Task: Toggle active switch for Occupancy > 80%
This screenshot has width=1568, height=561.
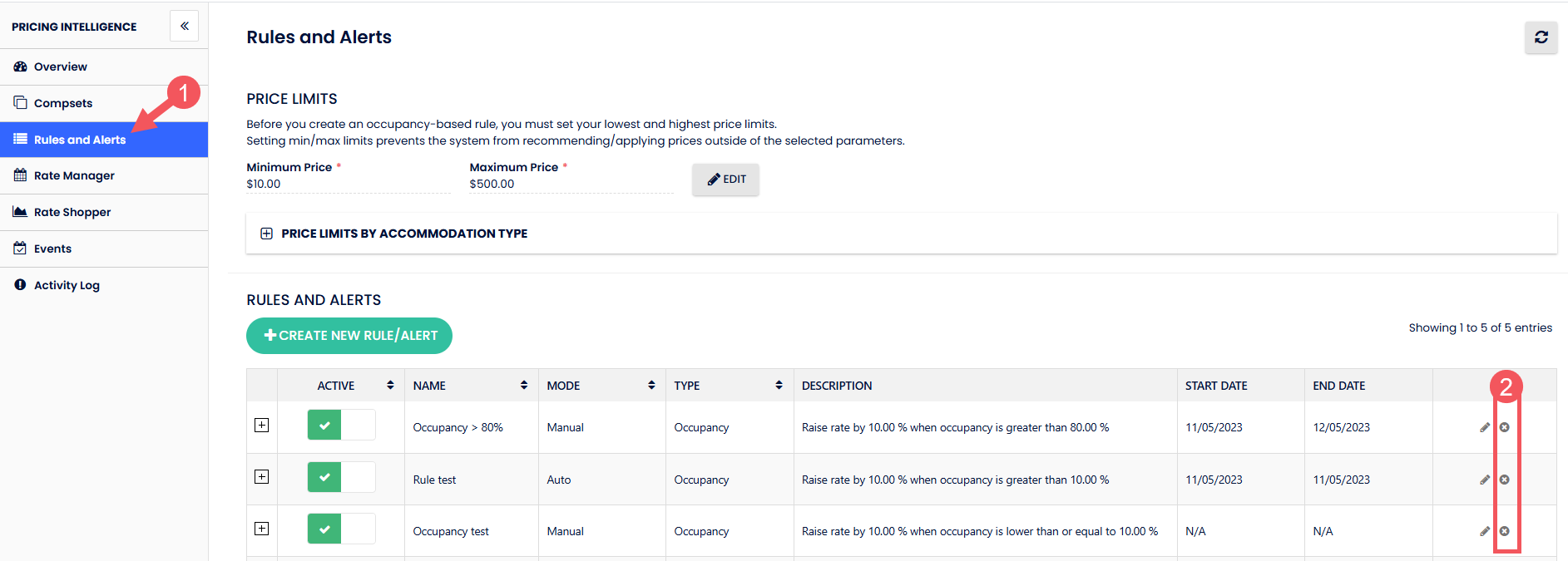Action: [341, 426]
